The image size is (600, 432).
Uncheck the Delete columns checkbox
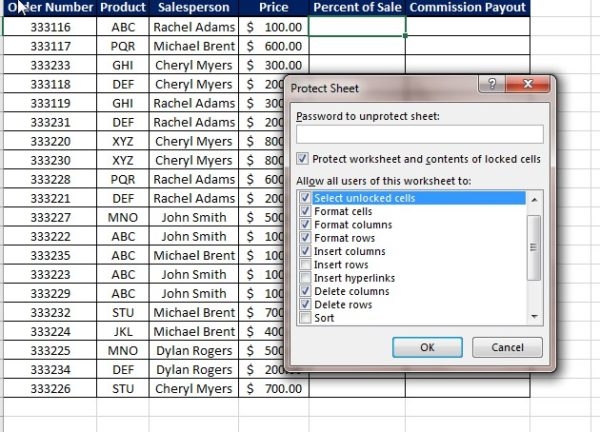pos(305,291)
